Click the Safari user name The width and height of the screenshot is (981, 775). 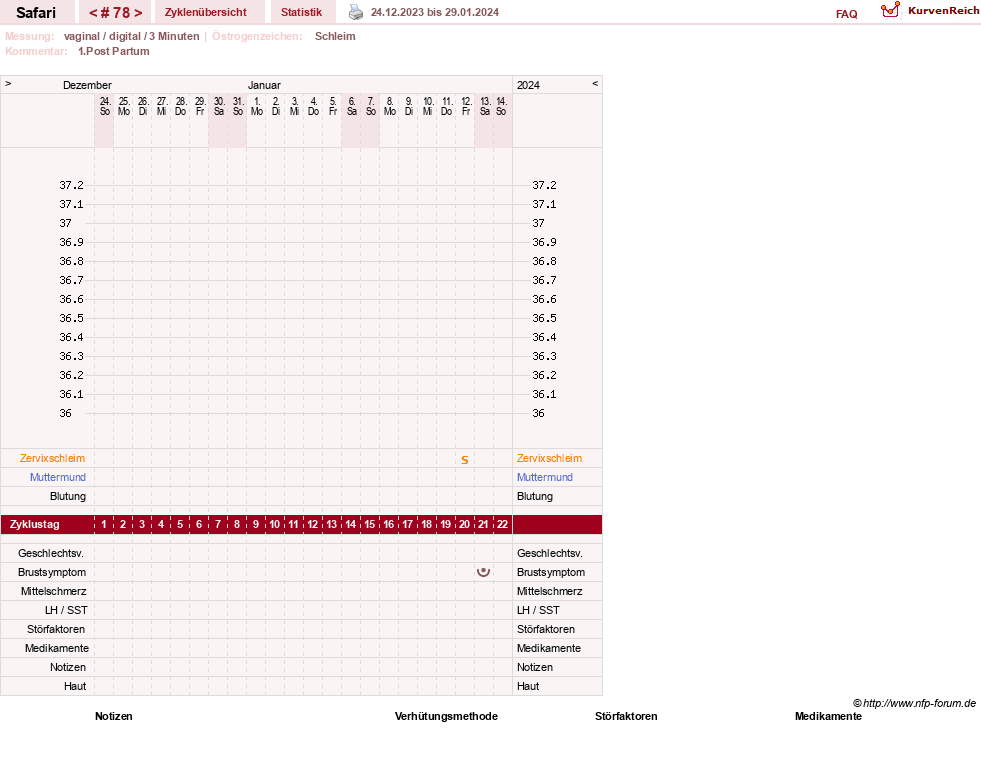36,13
